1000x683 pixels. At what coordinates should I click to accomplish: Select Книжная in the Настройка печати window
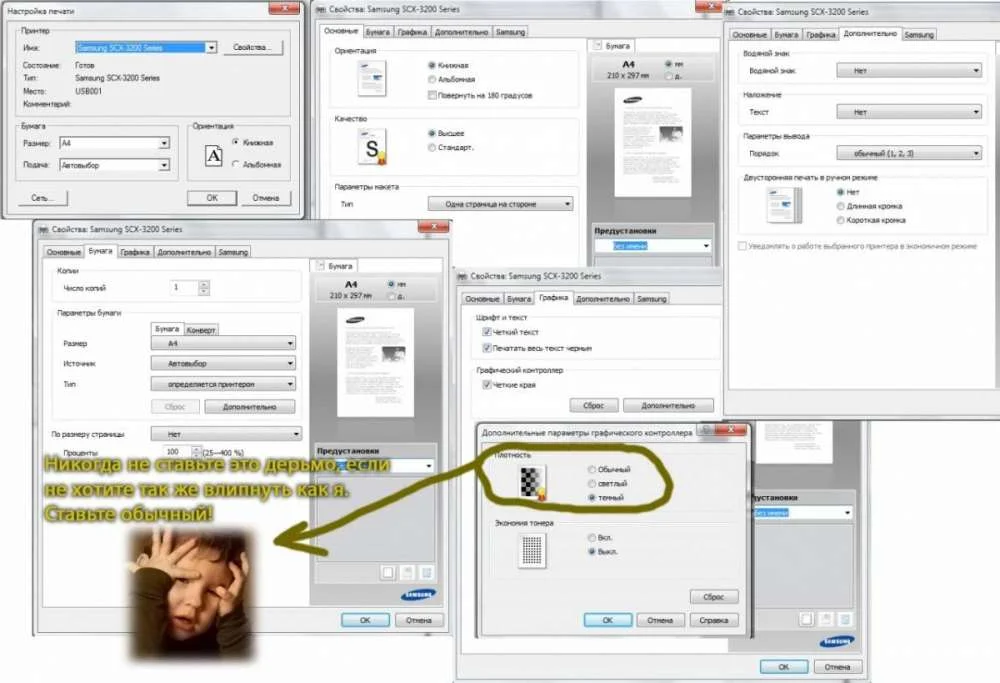click(x=235, y=142)
